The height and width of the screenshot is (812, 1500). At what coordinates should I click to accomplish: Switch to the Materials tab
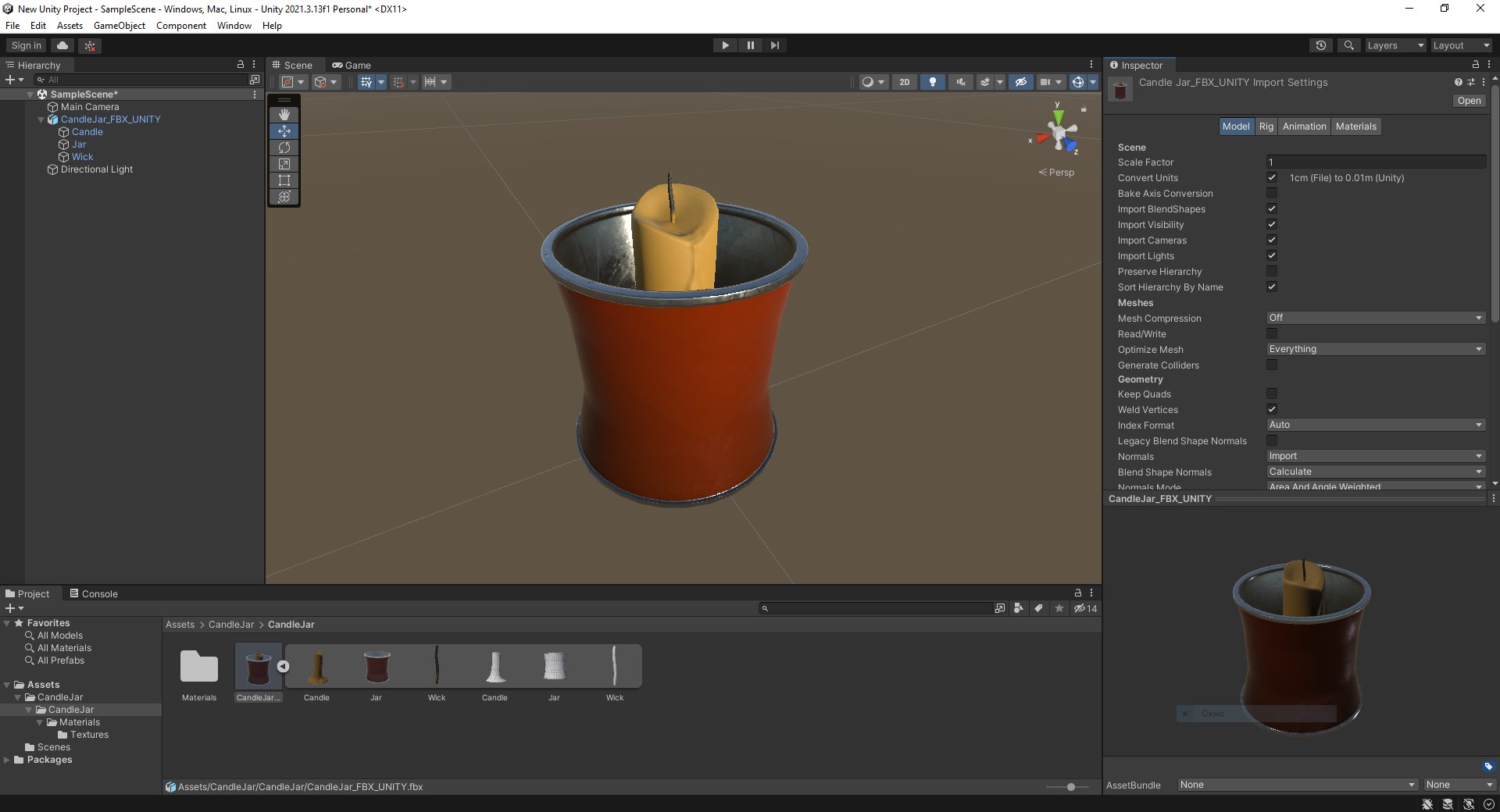1355,126
